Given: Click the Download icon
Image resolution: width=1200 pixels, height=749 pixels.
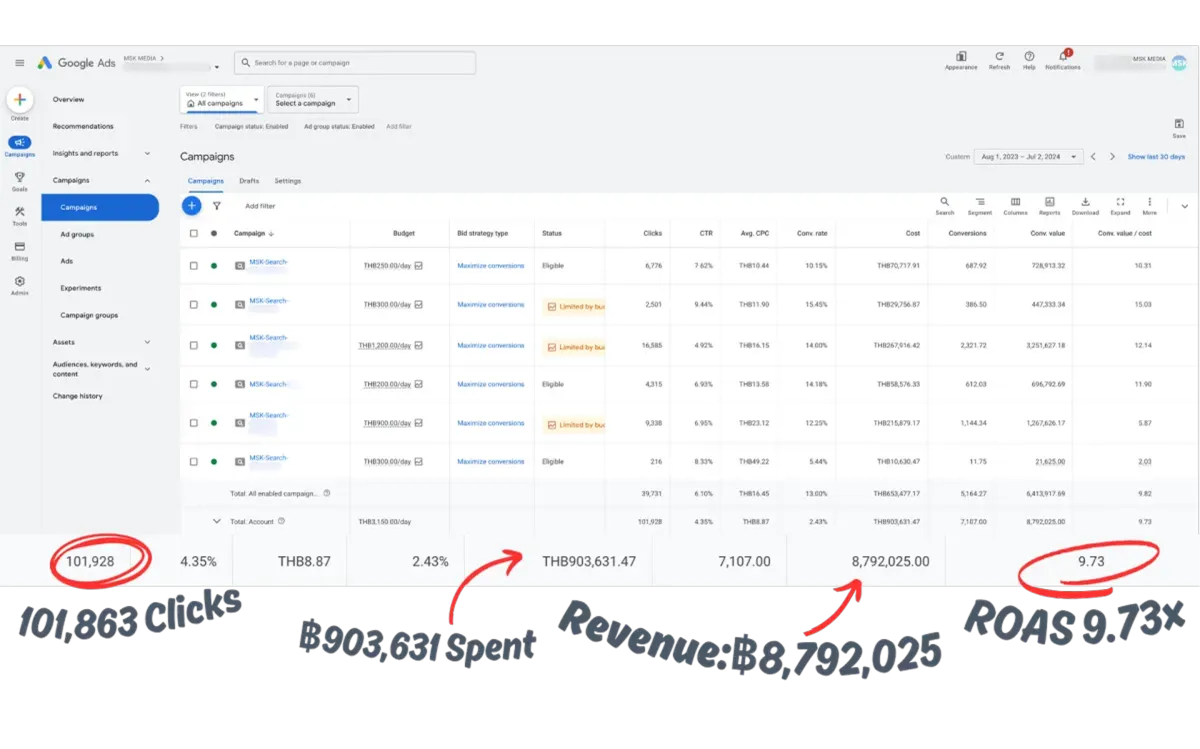Looking at the screenshot, I should tap(1085, 202).
